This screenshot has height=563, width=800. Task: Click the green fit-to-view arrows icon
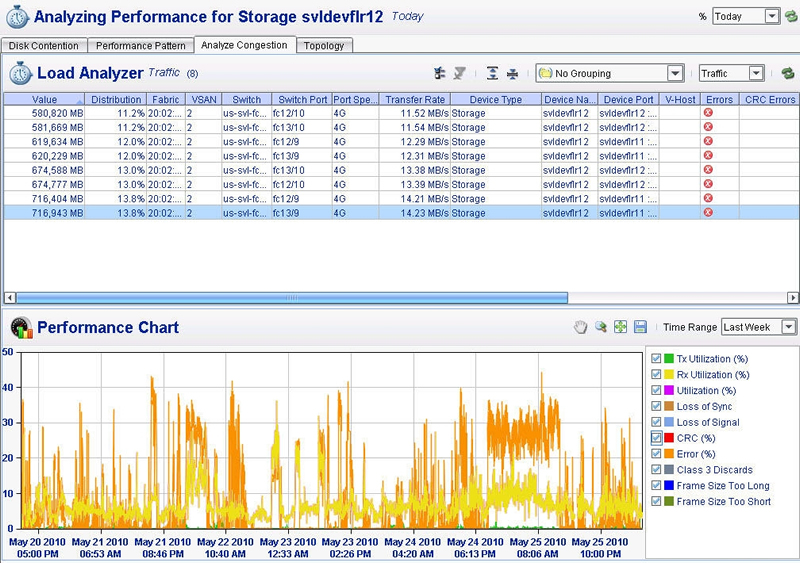[x=620, y=327]
